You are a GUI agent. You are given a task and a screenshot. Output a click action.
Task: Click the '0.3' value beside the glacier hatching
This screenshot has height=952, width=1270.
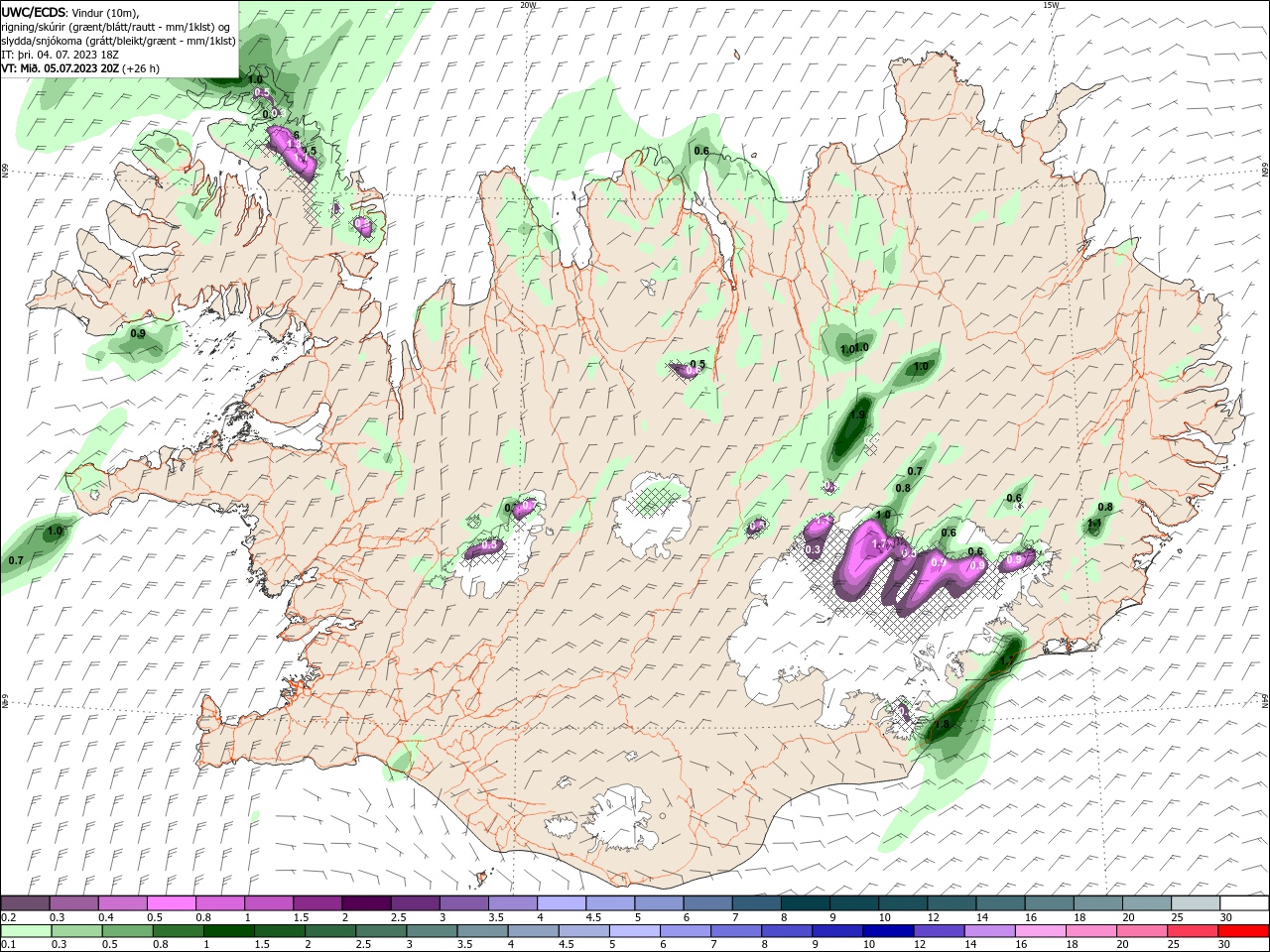coord(812,549)
